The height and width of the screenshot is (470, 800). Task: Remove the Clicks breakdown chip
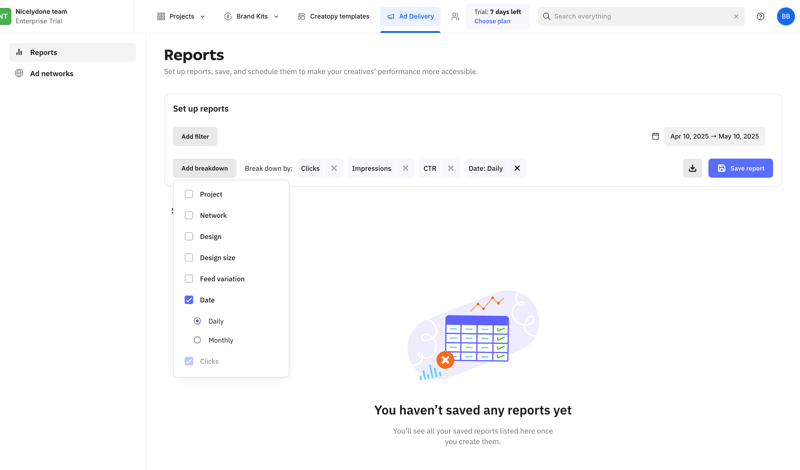[334, 168]
